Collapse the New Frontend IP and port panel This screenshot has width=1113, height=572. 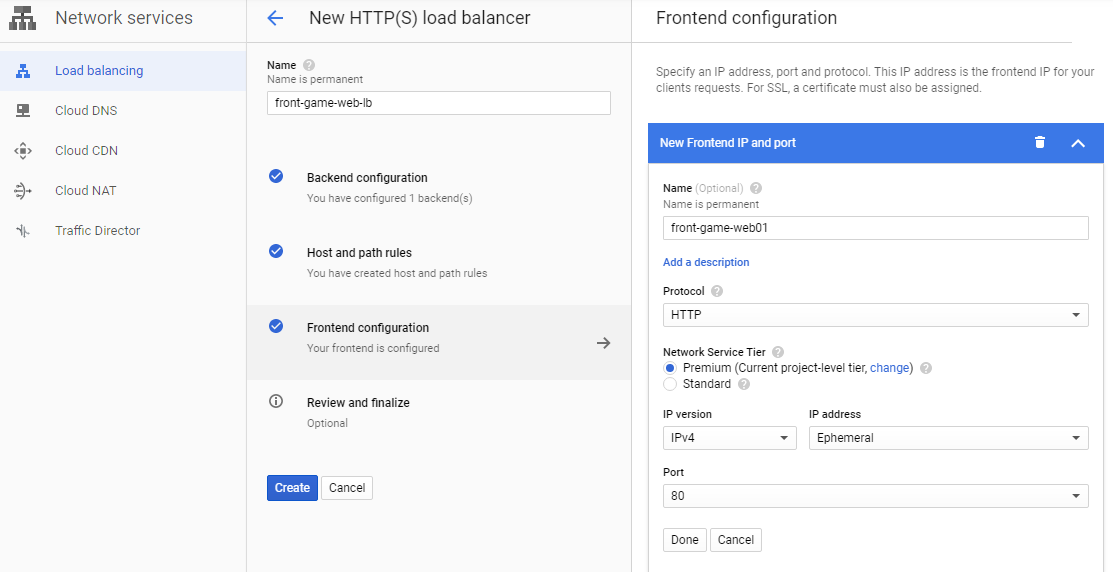click(x=1078, y=143)
